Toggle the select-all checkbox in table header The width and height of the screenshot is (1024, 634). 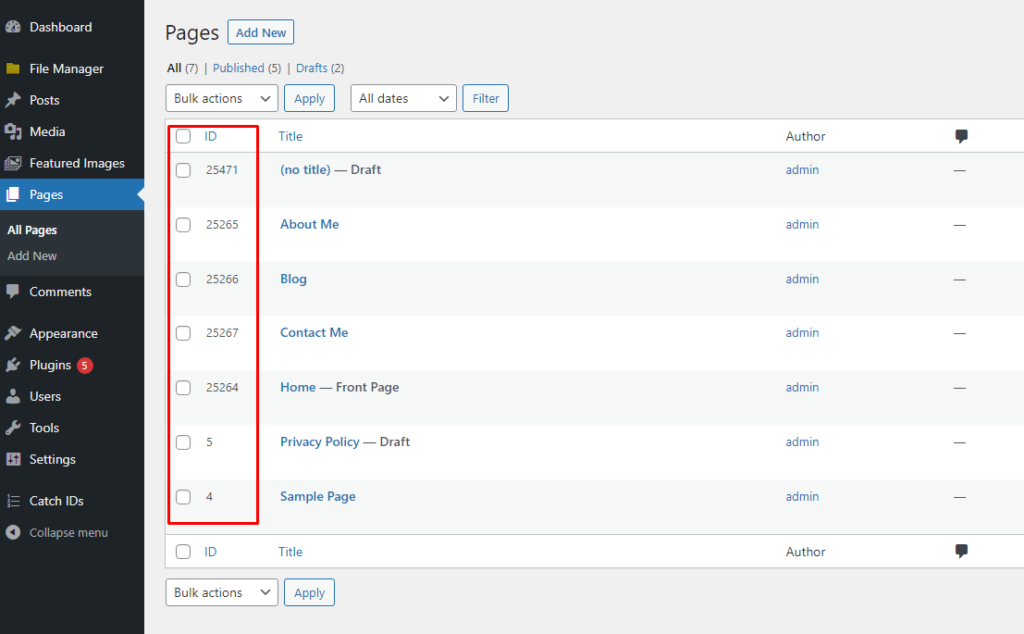(x=184, y=136)
